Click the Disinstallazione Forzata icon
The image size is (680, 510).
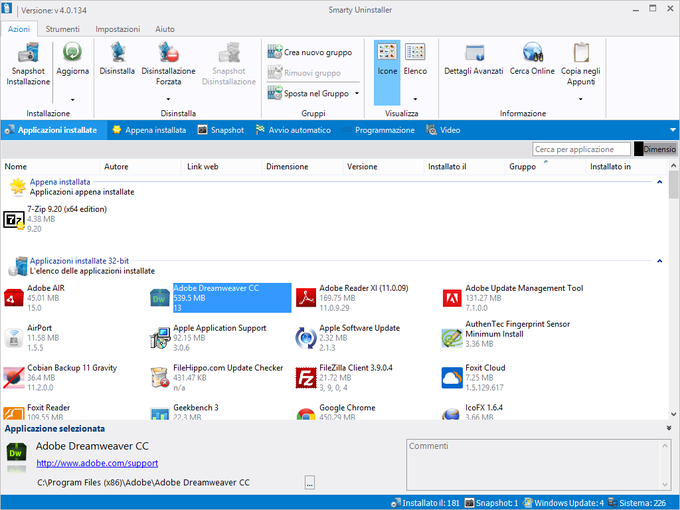tap(168, 52)
